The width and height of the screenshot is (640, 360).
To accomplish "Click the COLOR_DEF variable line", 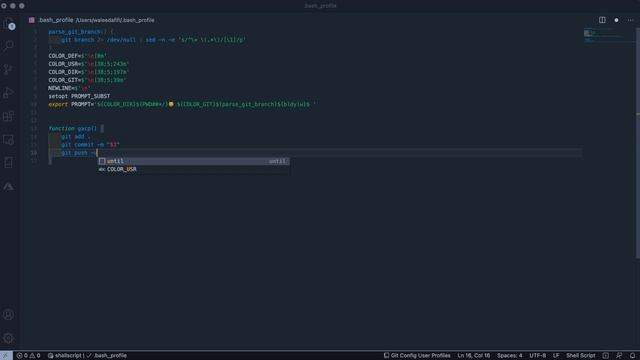I will click(x=78, y=56).
